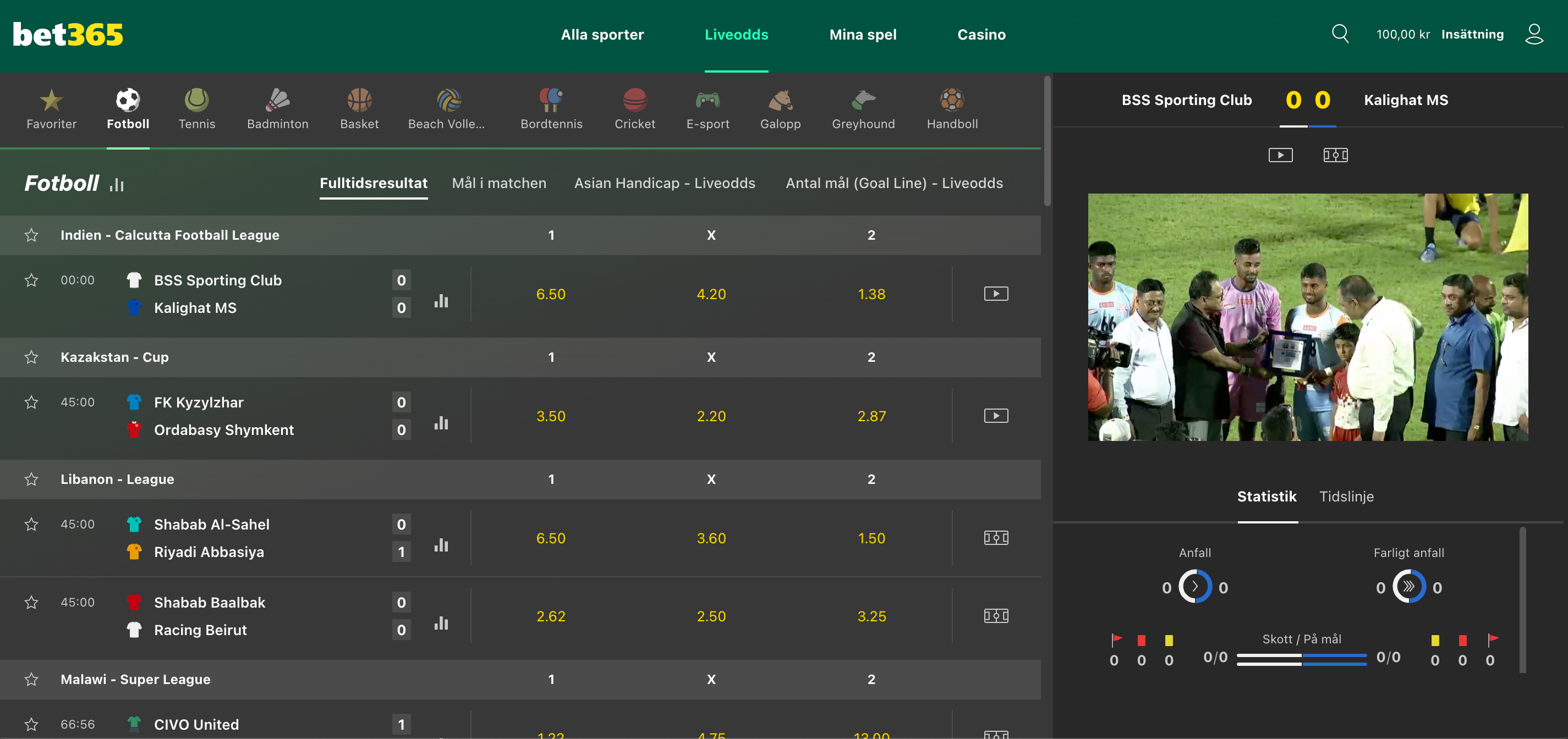Open stats chart for BSS Sporting Club match
The image size is (1568, 739).
[x=441, y=300]
